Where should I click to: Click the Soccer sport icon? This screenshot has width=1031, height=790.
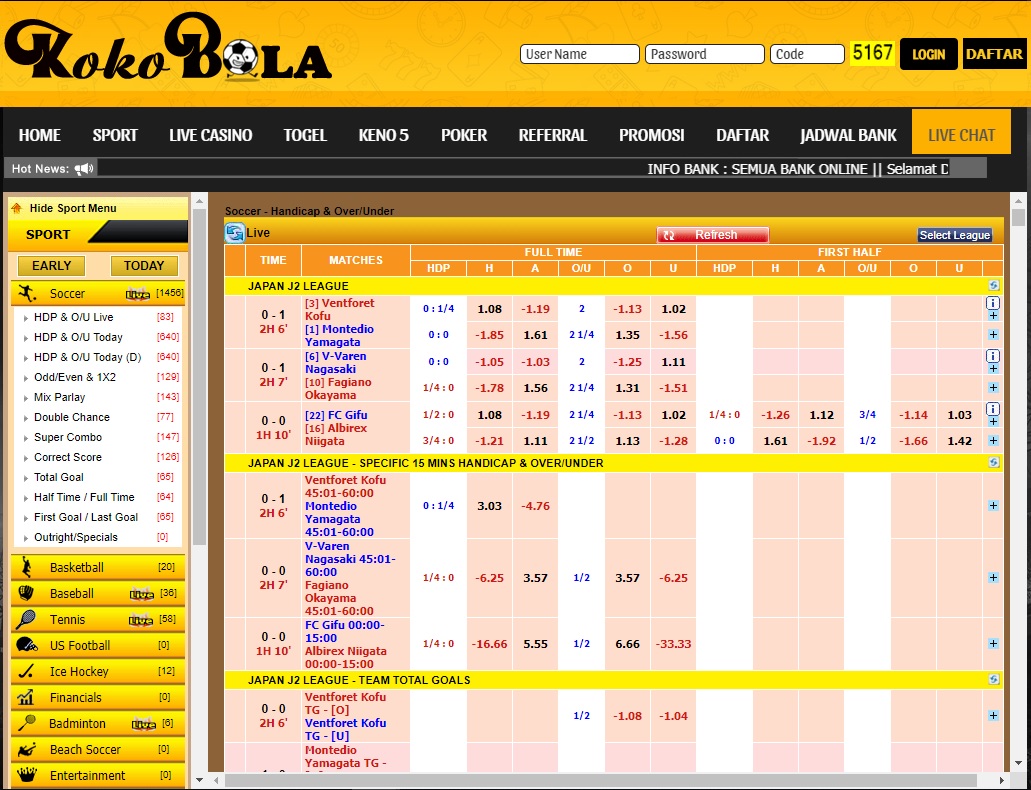coord(28,293)
